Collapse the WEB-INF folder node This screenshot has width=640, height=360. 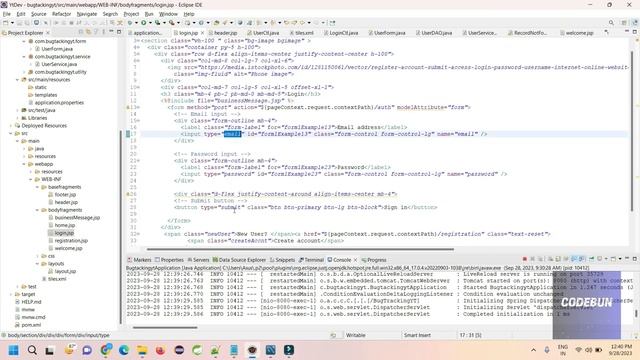point(31,179)
